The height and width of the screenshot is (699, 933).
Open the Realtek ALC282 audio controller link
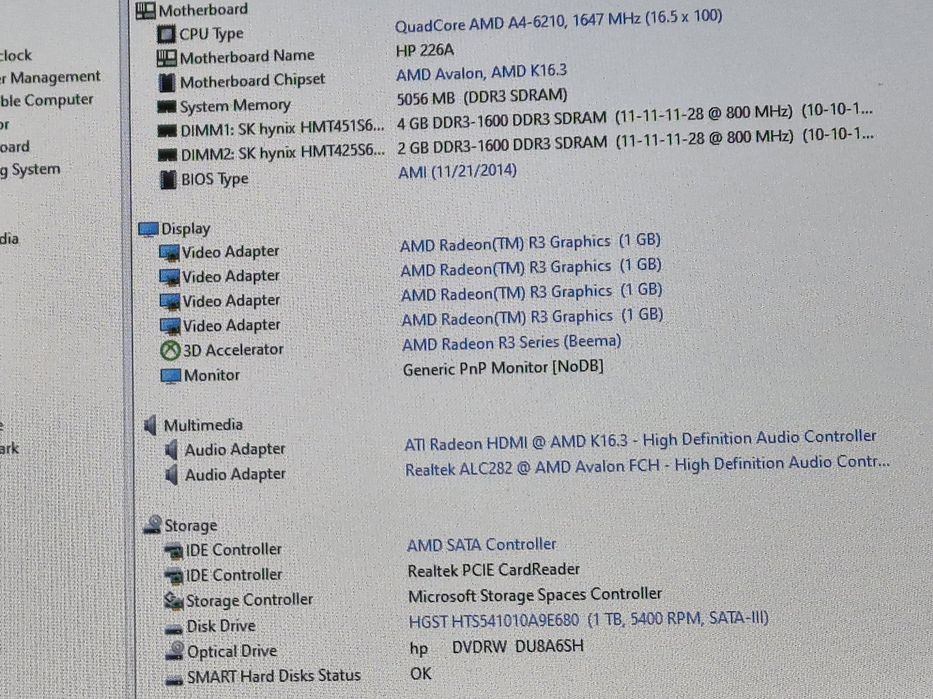(647, 465)
